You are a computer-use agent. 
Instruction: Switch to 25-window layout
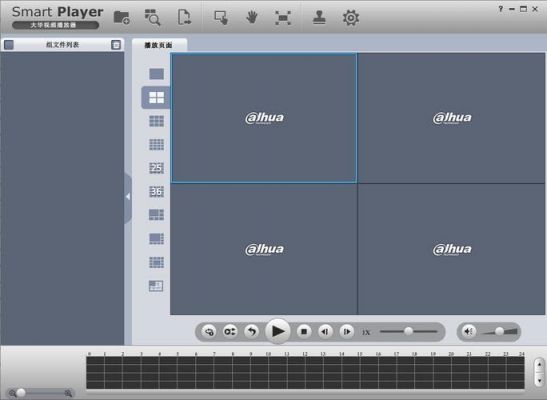coord(156,168)
